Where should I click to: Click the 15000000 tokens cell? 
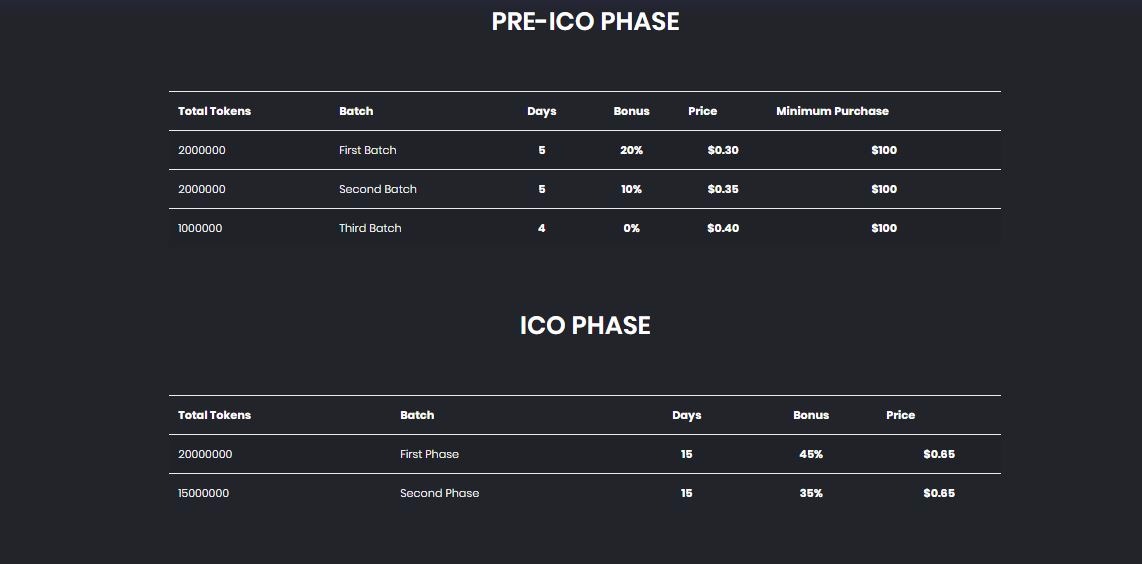(203, 493)
